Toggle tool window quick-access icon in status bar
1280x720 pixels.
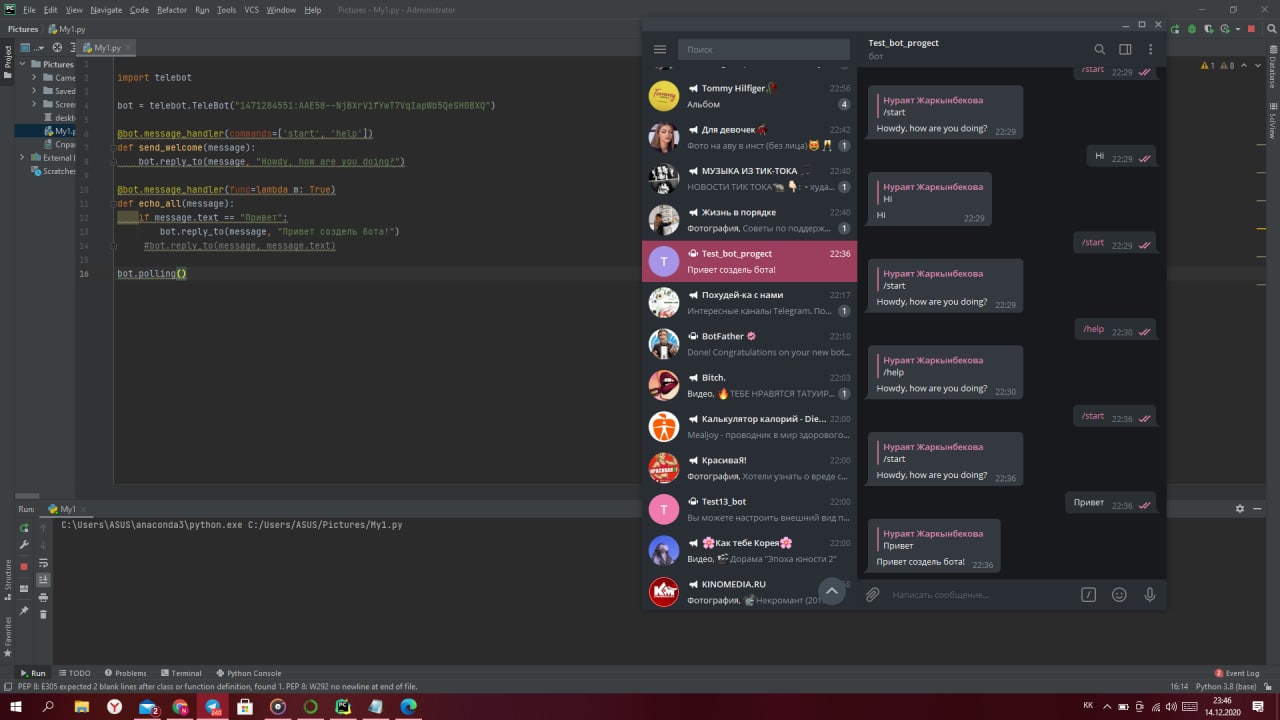point(7,686)
